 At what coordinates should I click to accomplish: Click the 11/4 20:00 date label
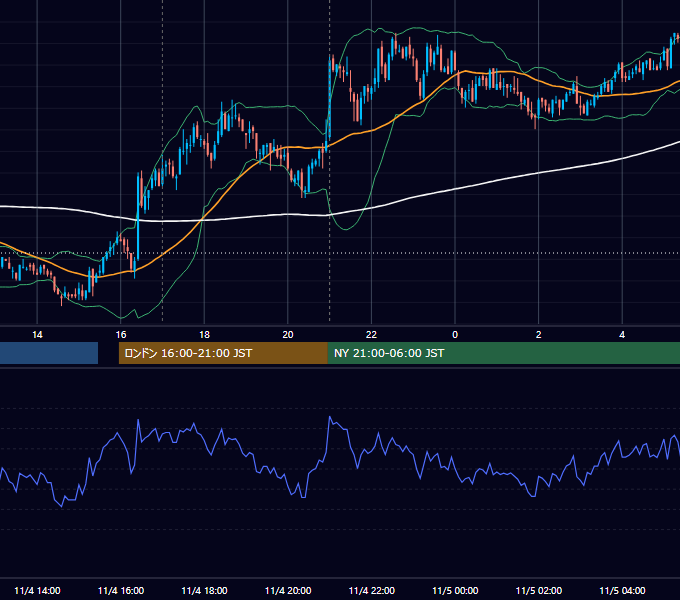pyautogui.click(x=288, y=590)
